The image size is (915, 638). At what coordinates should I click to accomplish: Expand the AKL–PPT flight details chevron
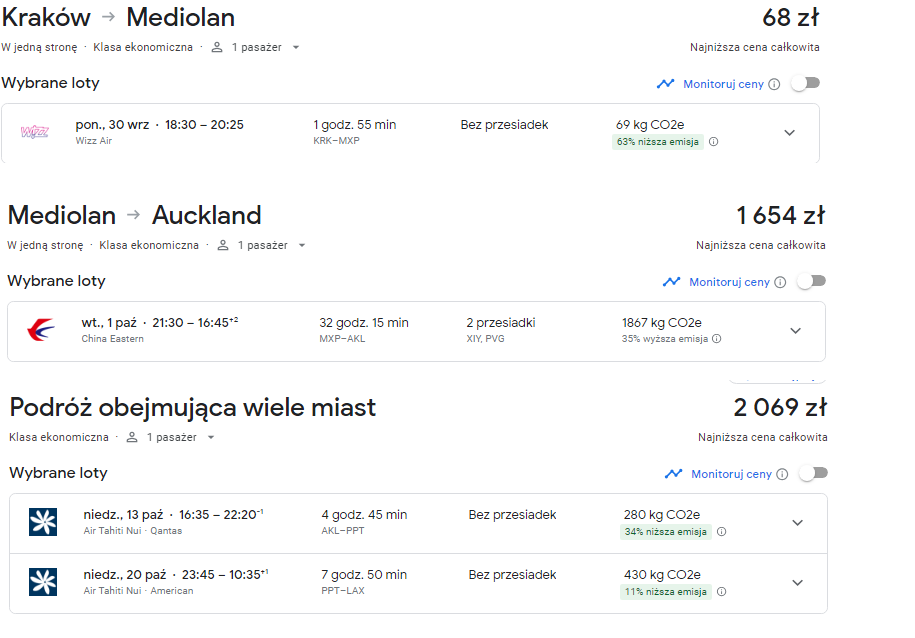tap(798, 522)
